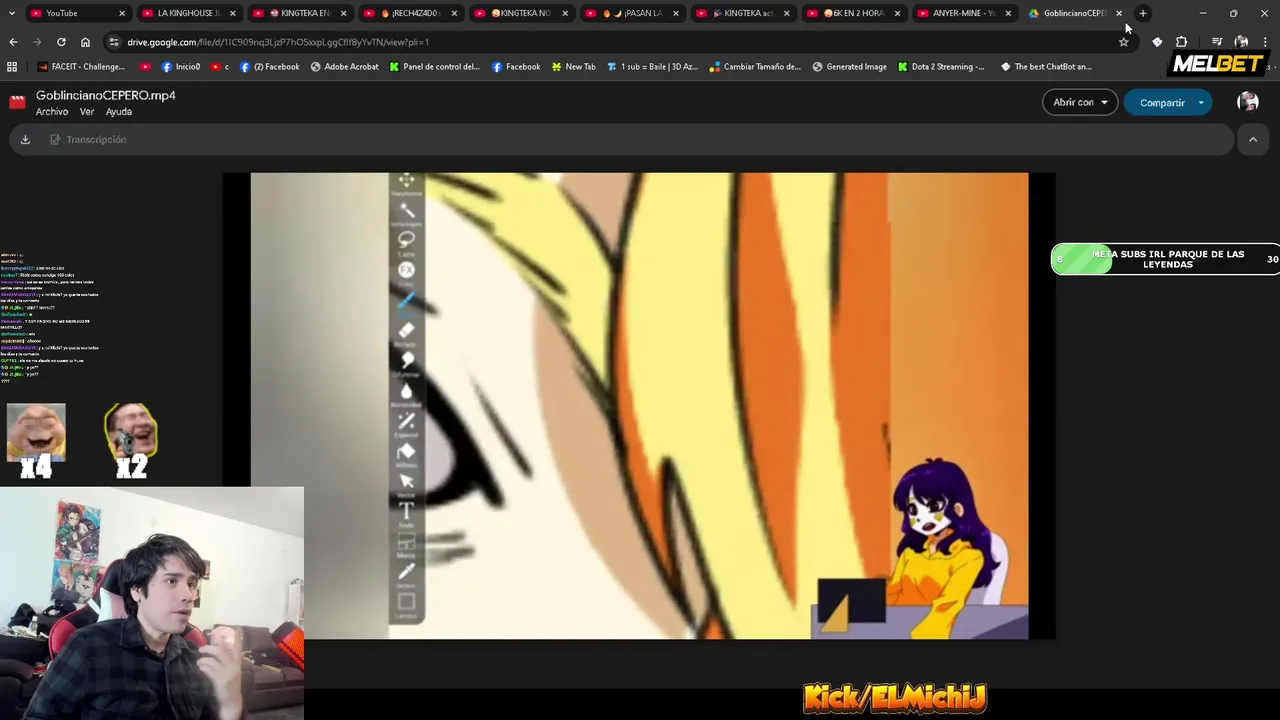Open the media control icon in the toolbar
Viewport: 1280px width, 720px height.
tap(1216, 42)
